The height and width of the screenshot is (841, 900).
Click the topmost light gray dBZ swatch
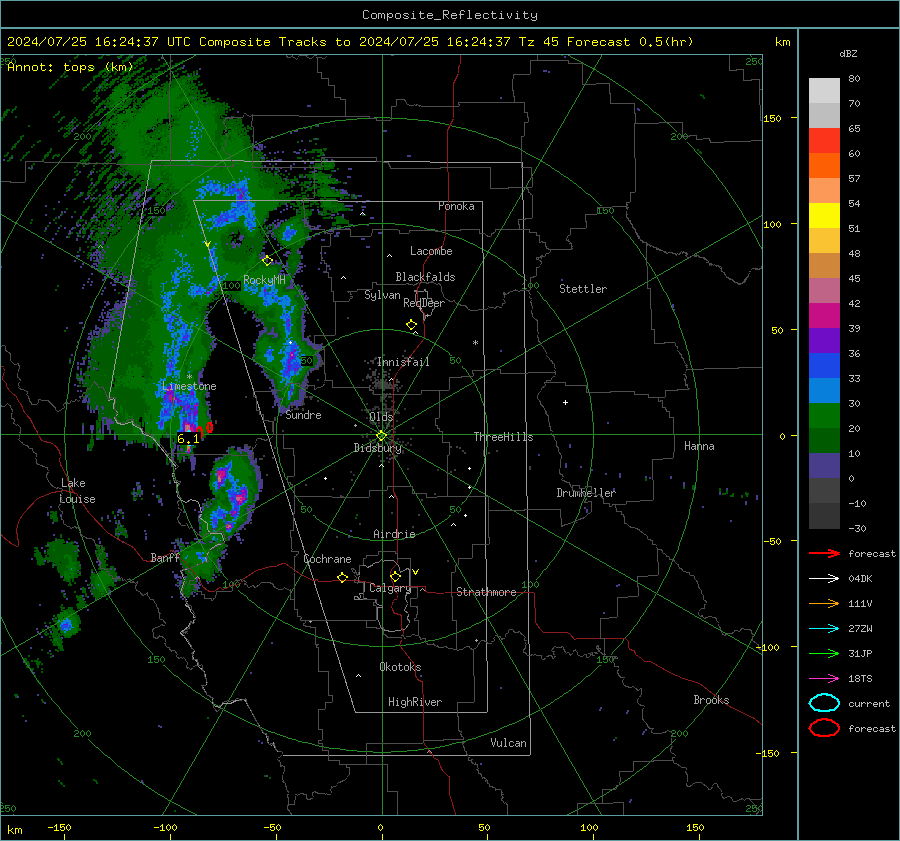824,91
